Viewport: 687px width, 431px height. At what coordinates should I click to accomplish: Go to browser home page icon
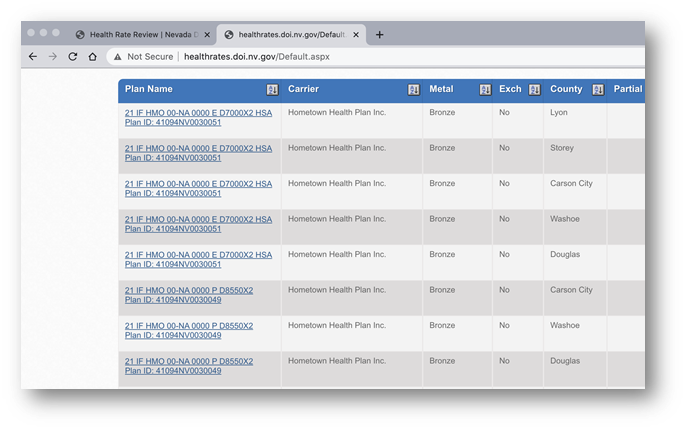[x=93, y=57]
